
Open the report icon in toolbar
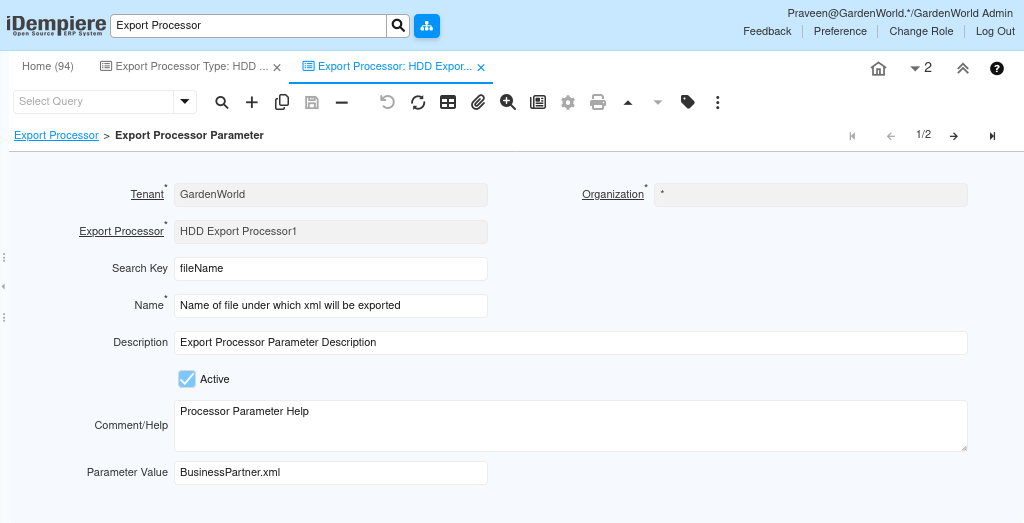(538, 102)
